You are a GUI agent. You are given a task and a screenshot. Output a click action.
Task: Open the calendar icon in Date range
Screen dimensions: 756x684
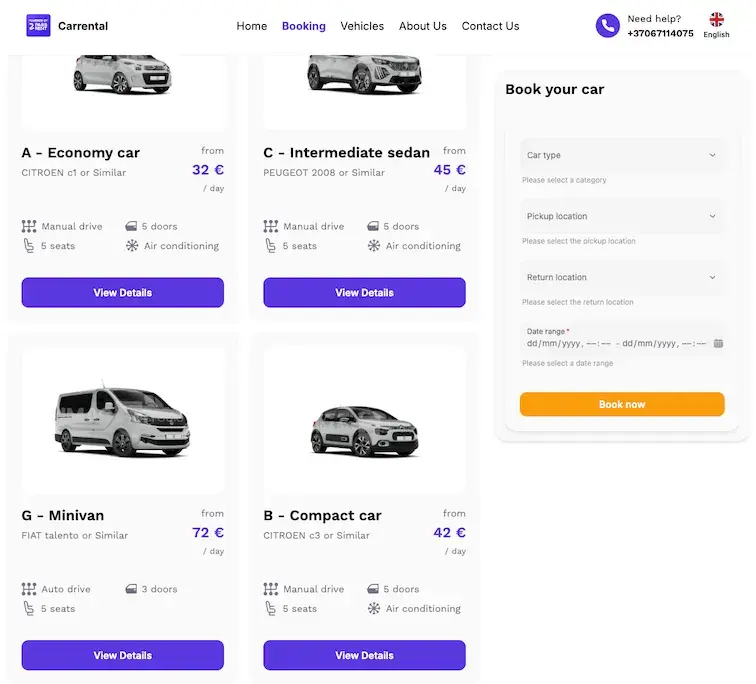718,343
